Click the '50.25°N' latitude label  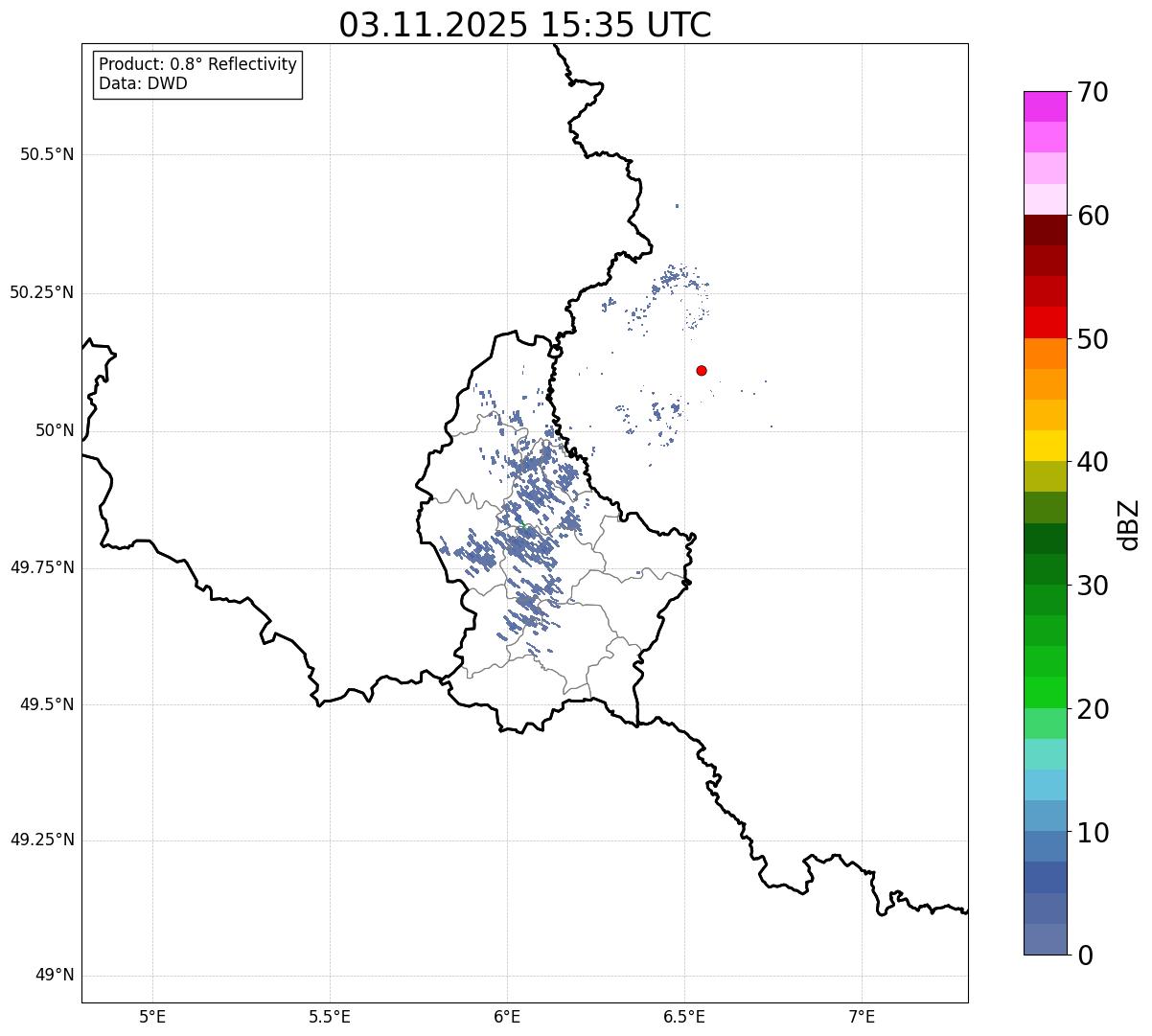(42, 292)
